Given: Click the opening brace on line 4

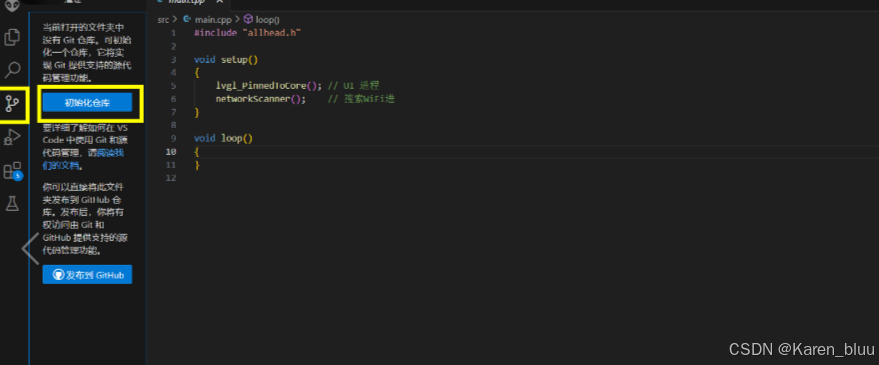Looking at the screenshot, I should tap(197, 72).
